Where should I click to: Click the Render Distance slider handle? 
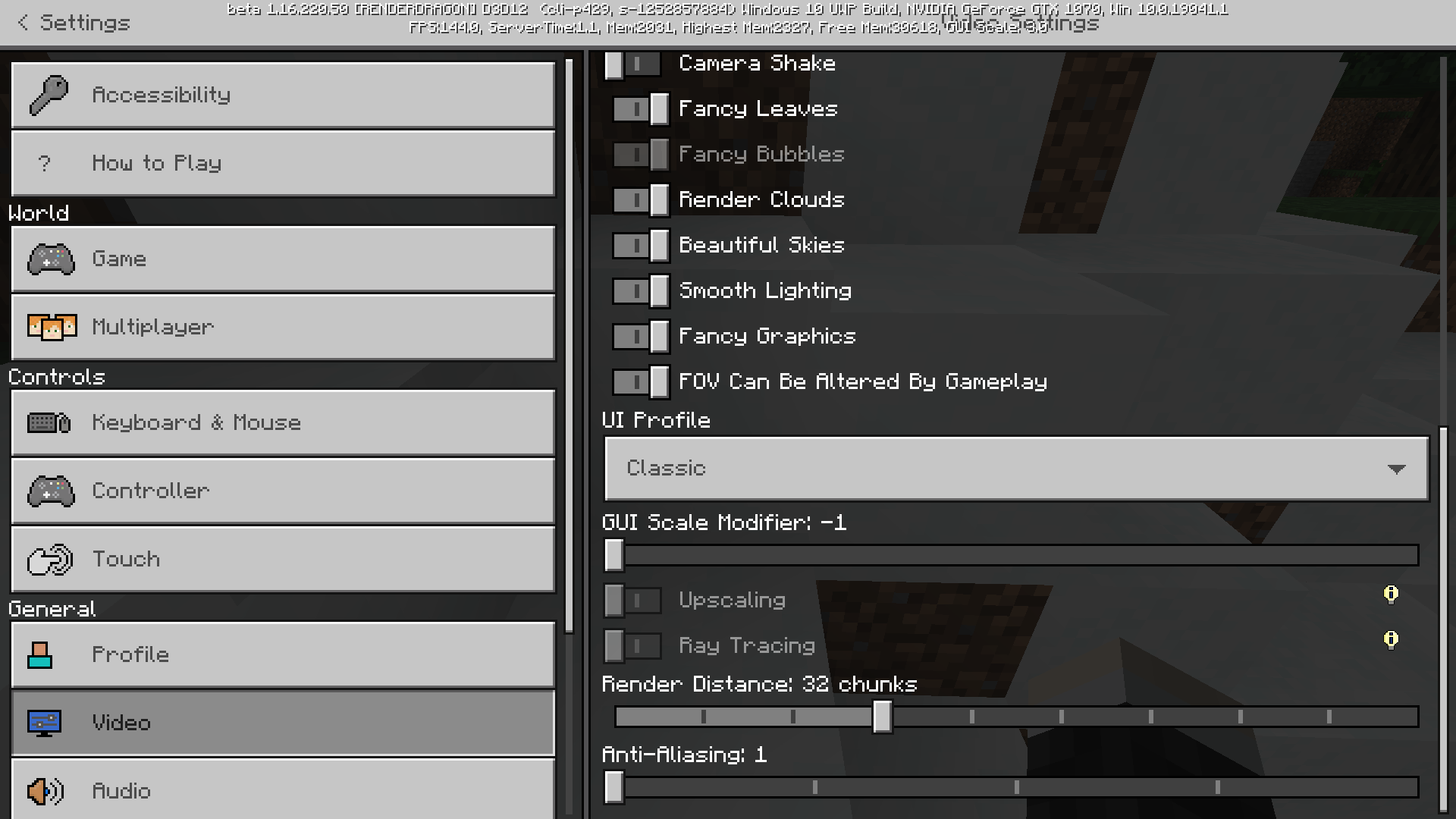point(882,717)
